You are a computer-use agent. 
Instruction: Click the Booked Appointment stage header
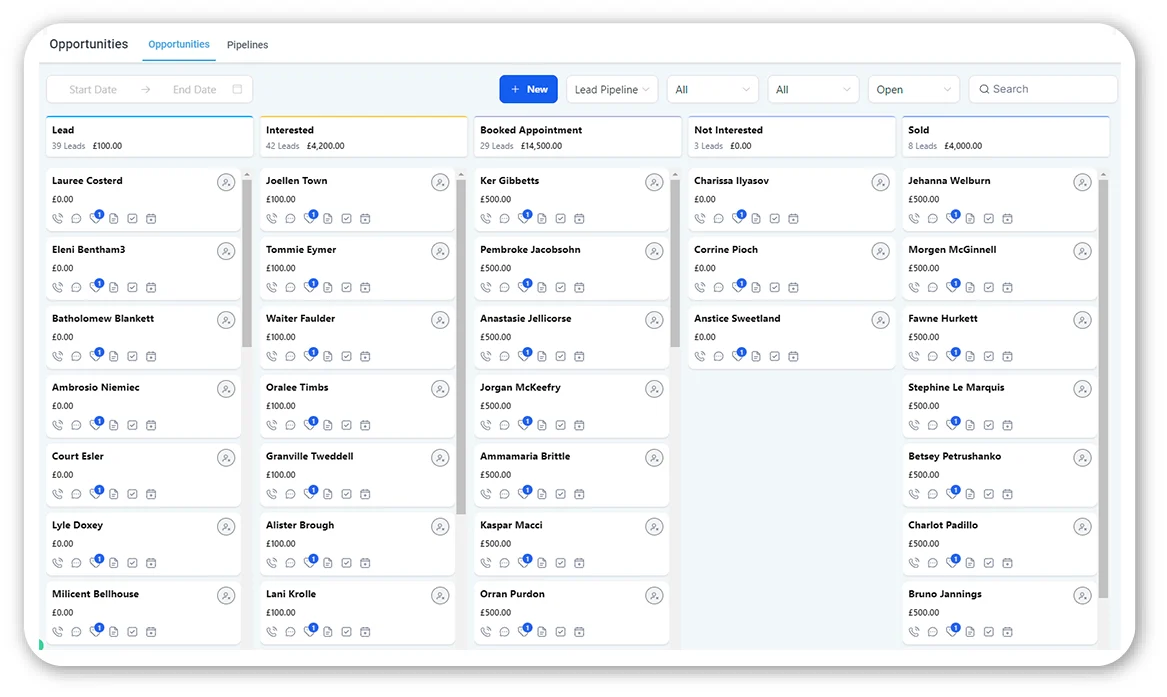(578, 137)
